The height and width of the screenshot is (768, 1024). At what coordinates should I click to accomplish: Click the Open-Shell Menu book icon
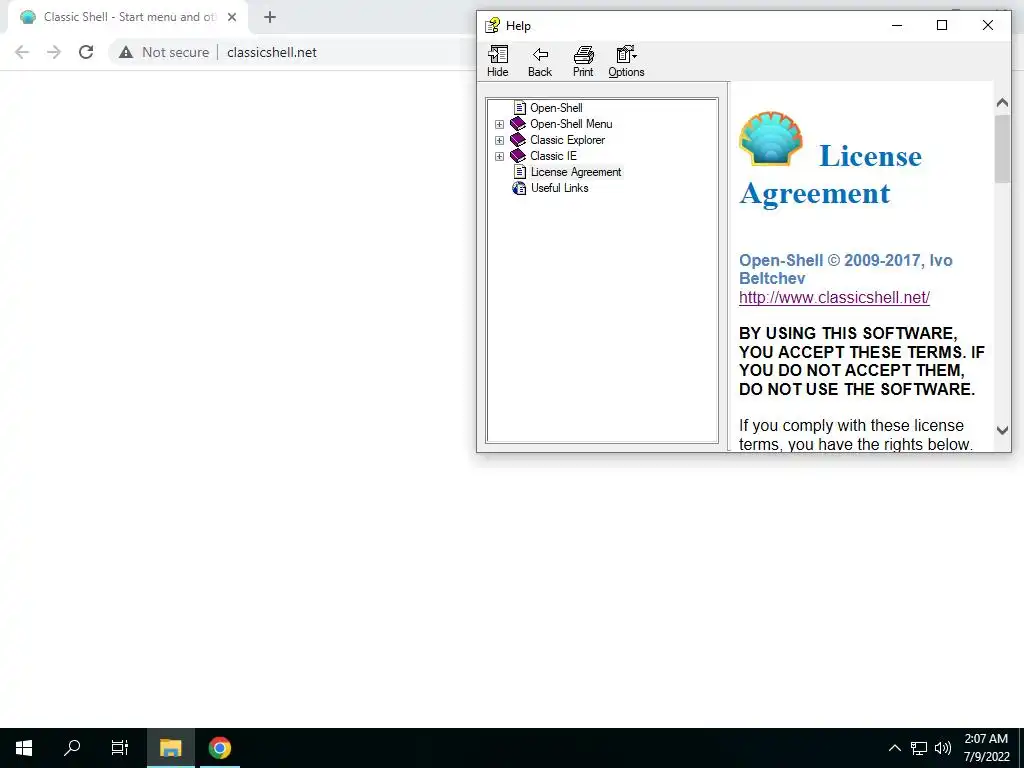(x=518, y=123)
